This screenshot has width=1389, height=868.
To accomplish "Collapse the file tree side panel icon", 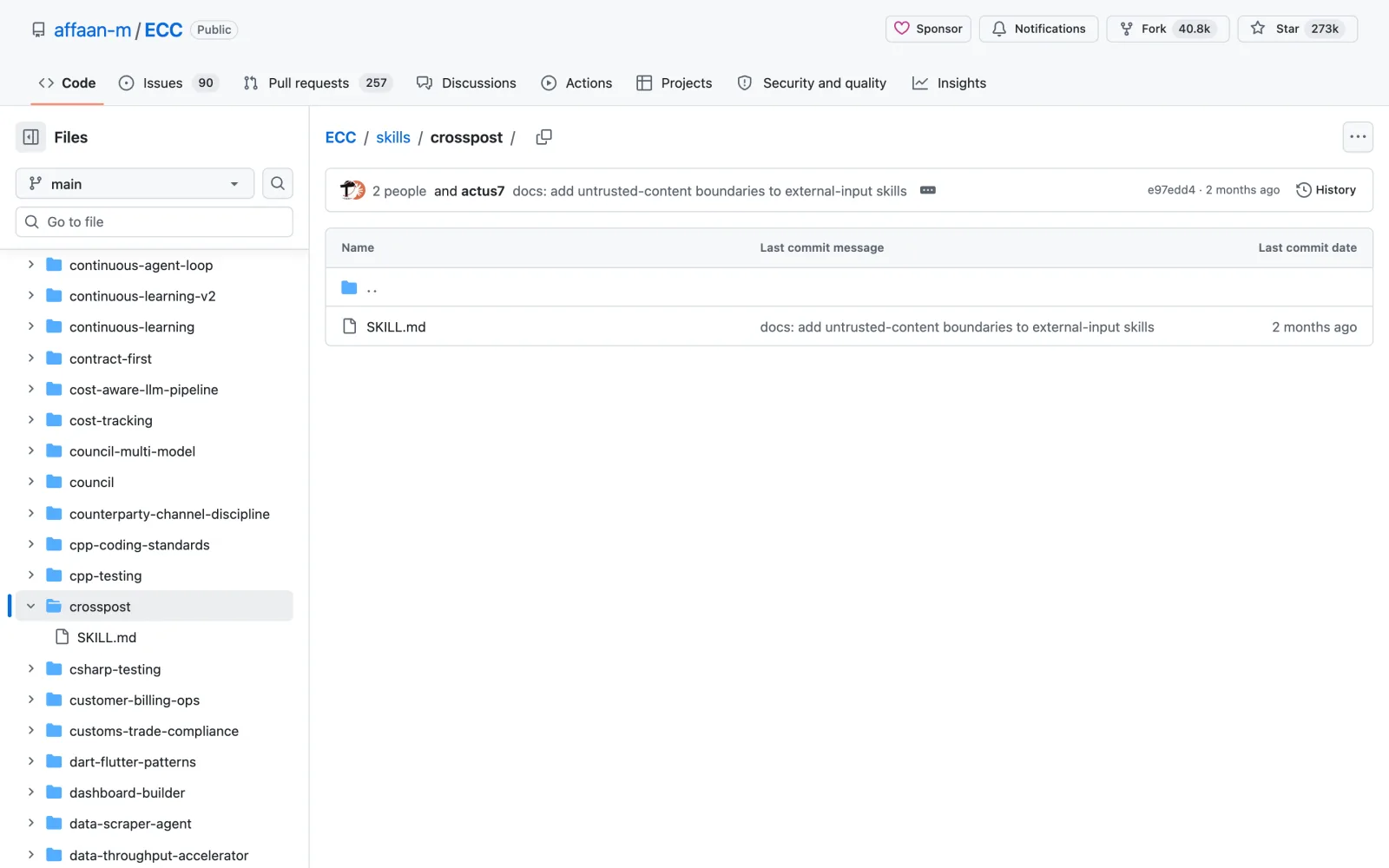I will tap(30, 137).
